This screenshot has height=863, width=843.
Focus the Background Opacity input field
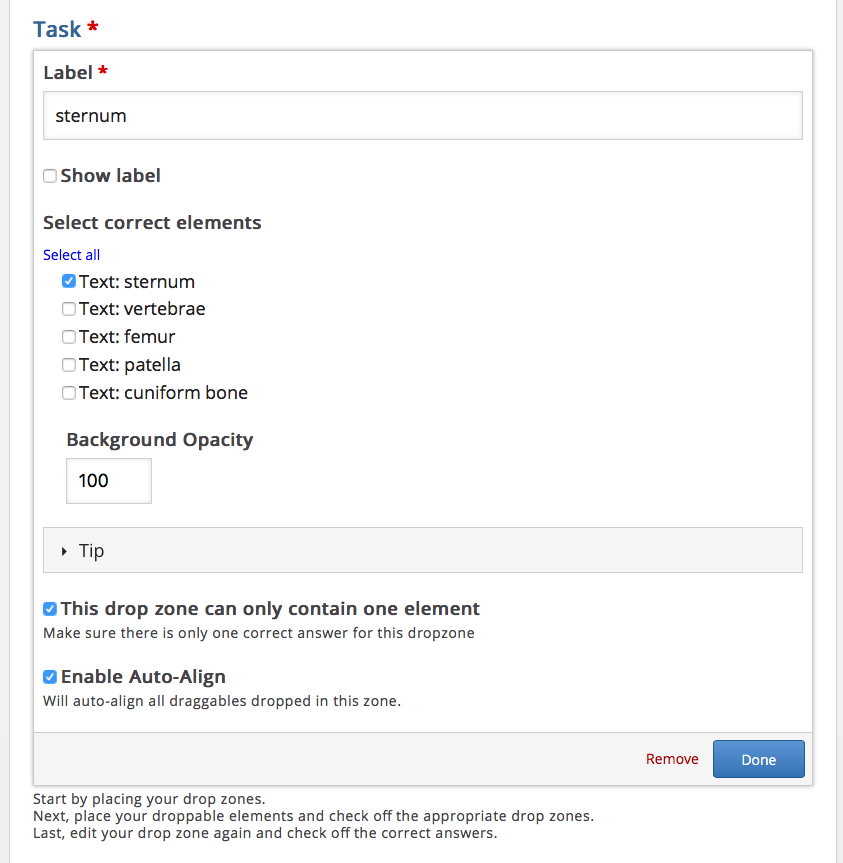click(109, 480)
